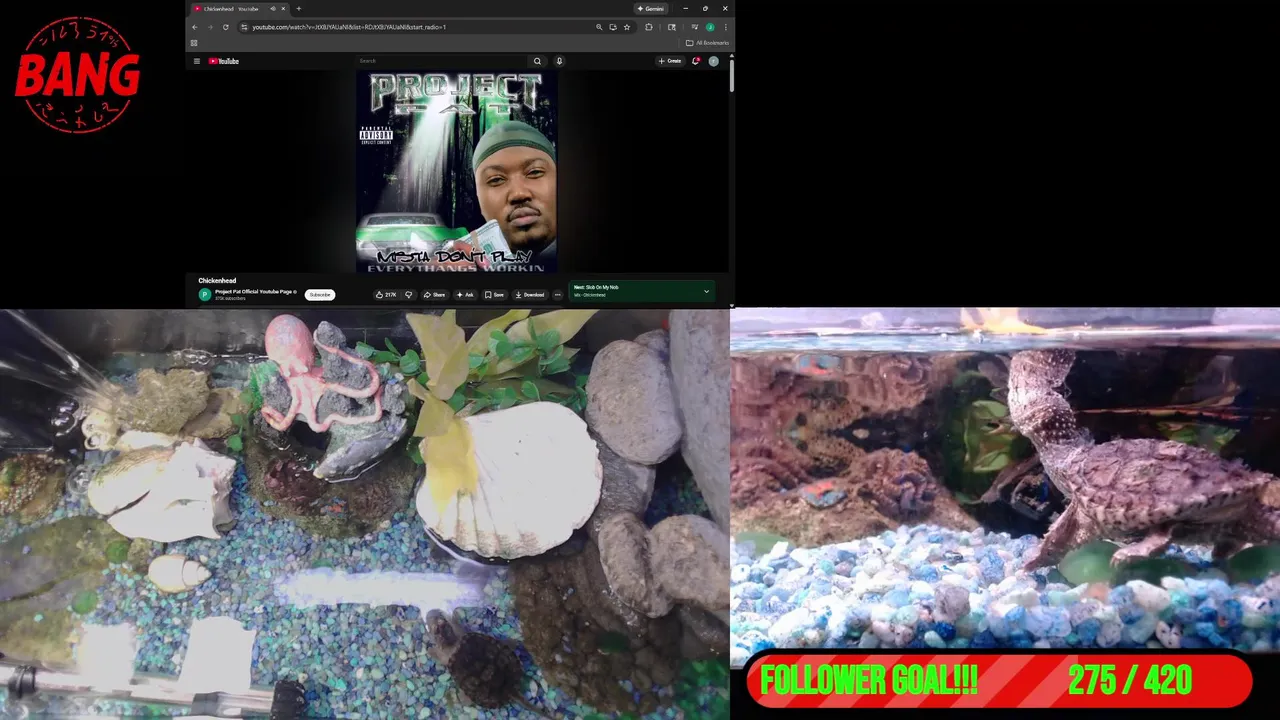Image resolution: width=1280 pixels, height=720 pixels.
Task: Close the Chickenhead YouTube tab
Action: [283, 9]
